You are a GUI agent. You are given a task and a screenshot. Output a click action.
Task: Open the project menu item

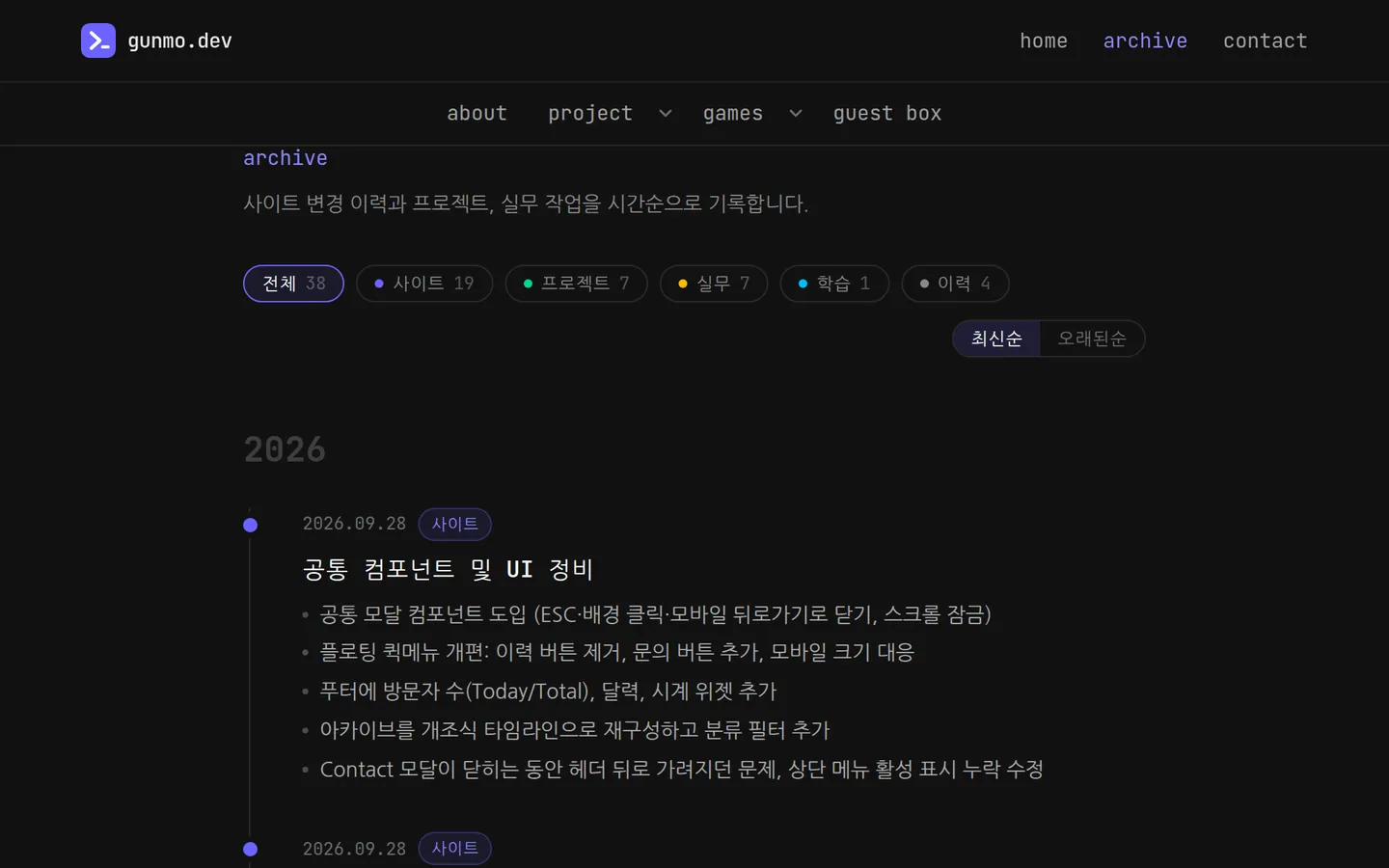(590, 113)
